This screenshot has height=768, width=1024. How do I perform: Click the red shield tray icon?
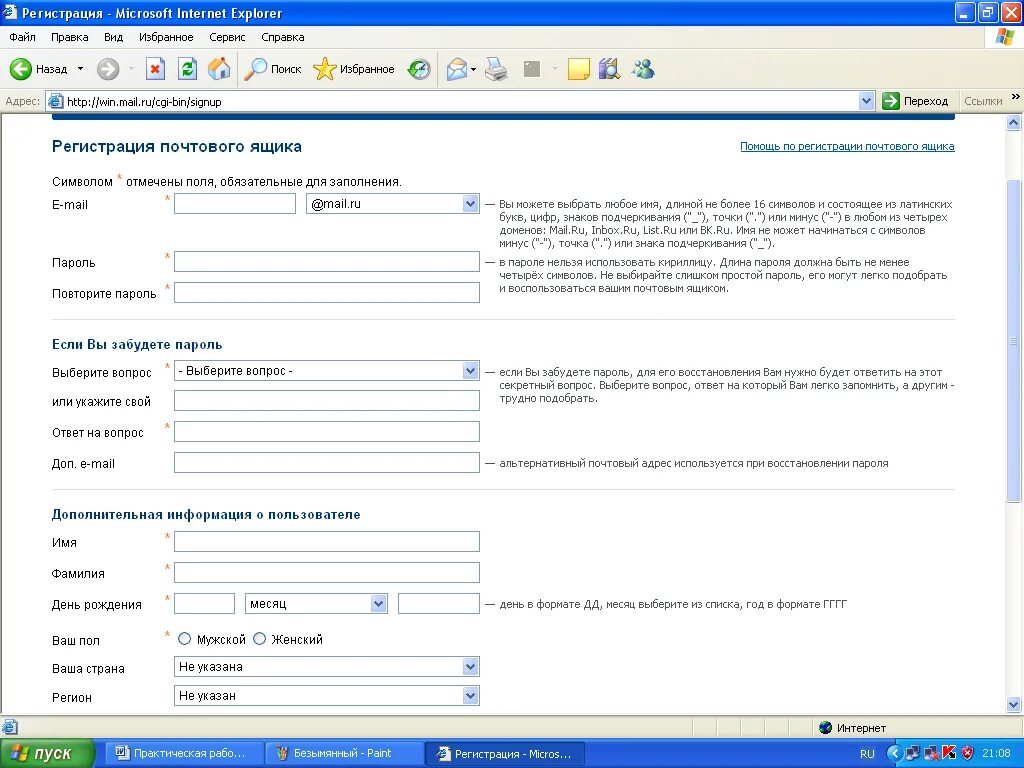967,753
